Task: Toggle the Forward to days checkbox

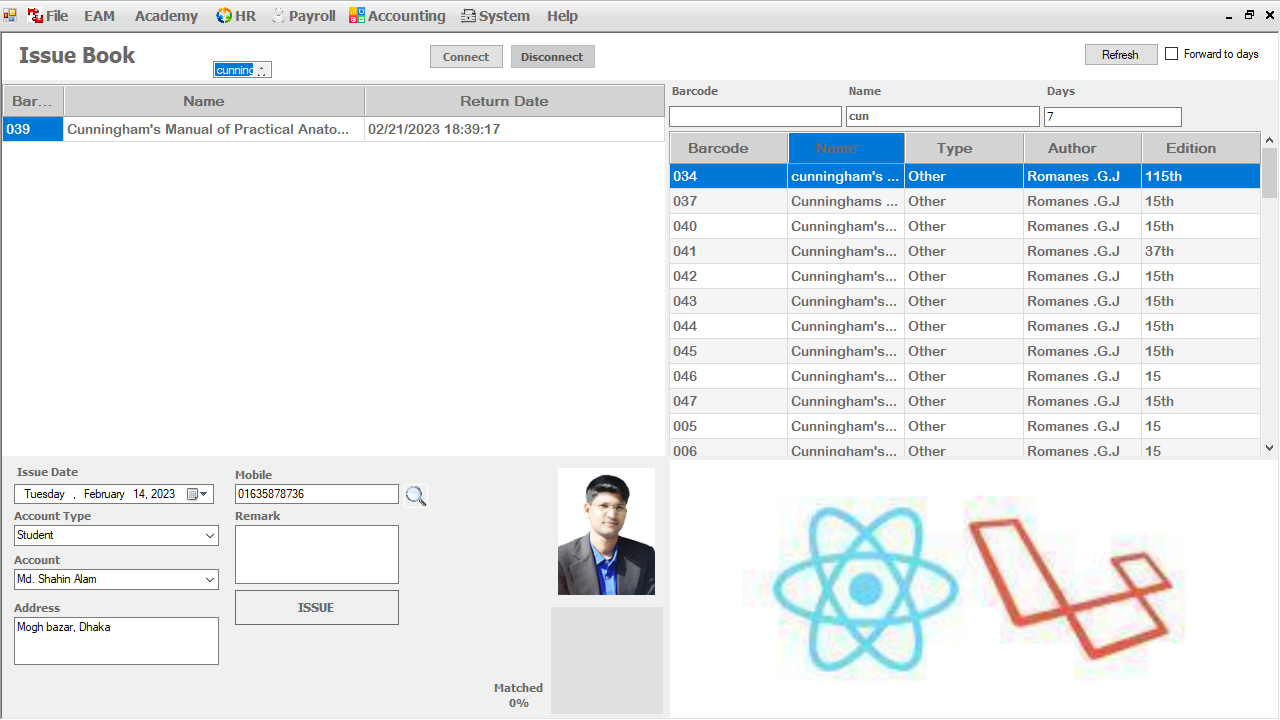Action: (1172, 54)
